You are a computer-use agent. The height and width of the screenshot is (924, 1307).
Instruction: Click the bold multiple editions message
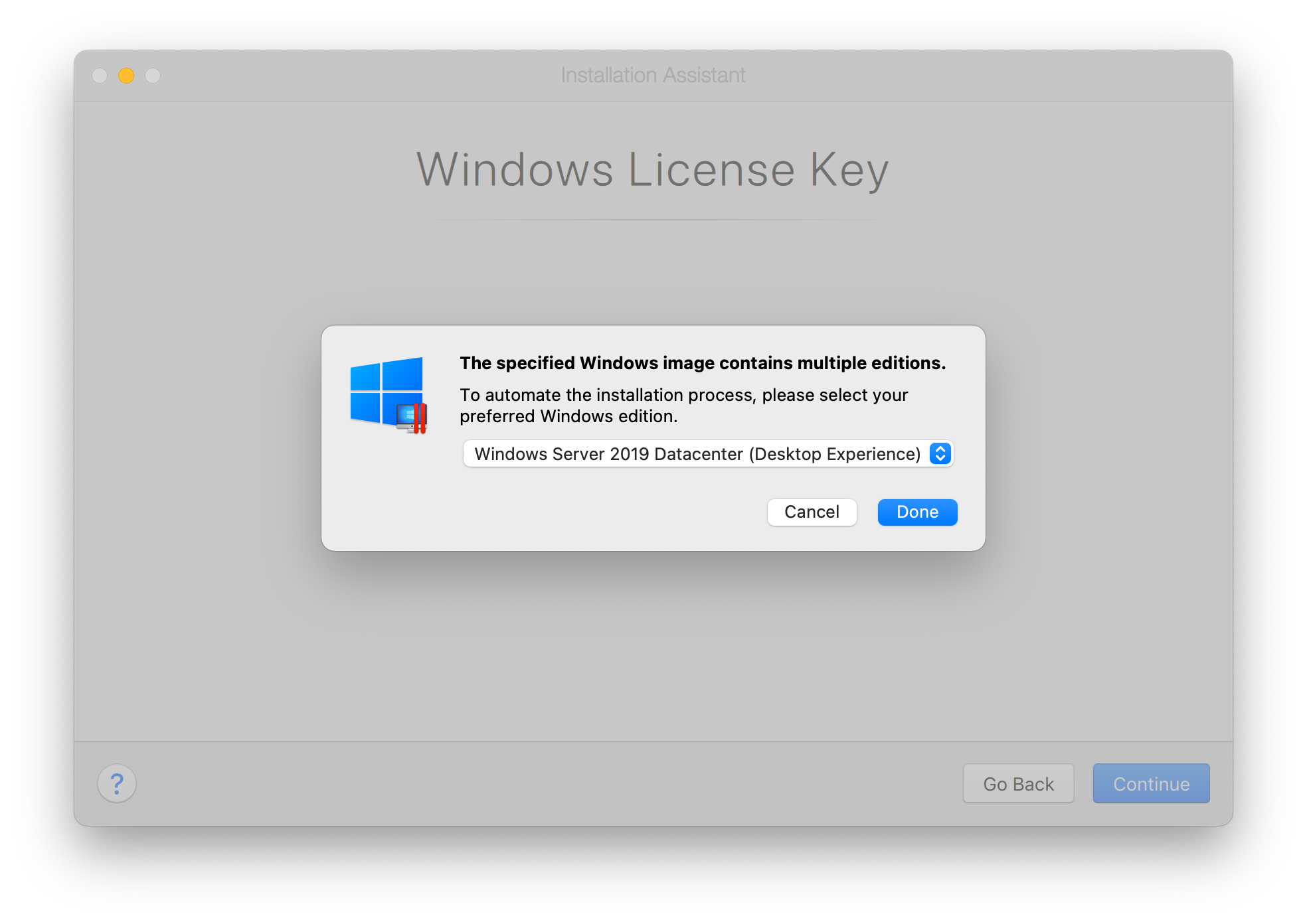coord(703,363)
